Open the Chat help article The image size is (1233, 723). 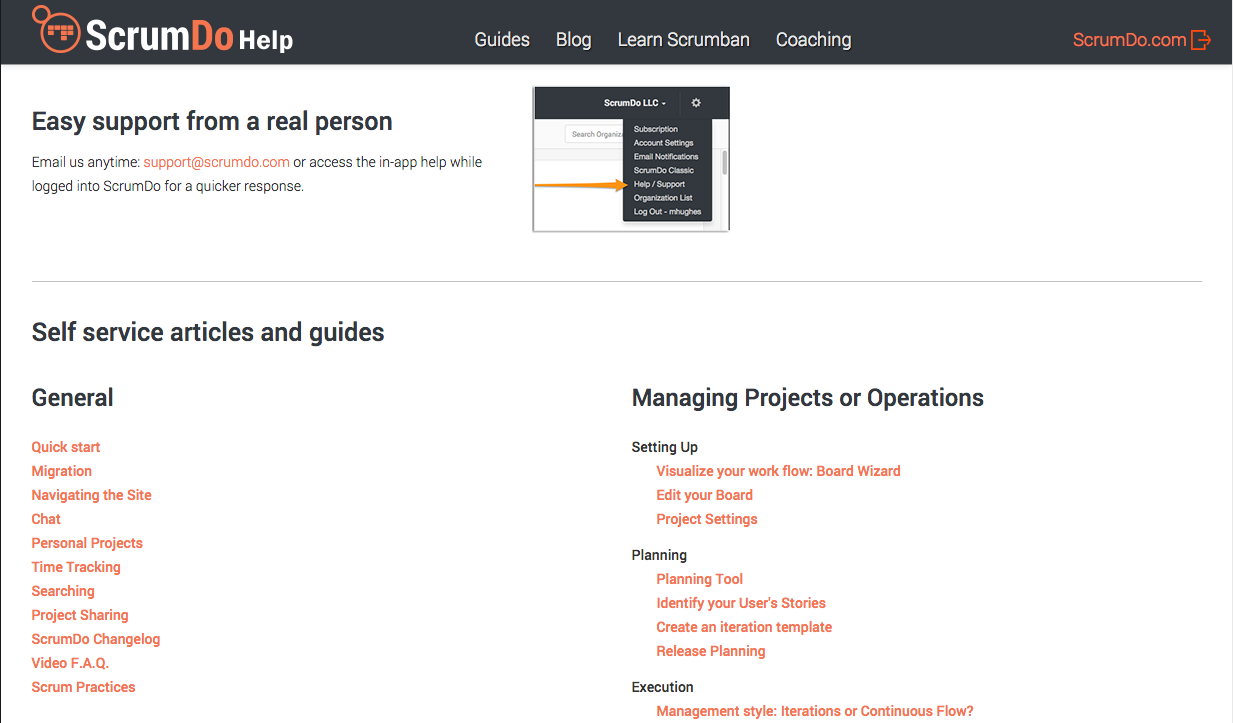[x=46, y=519]
